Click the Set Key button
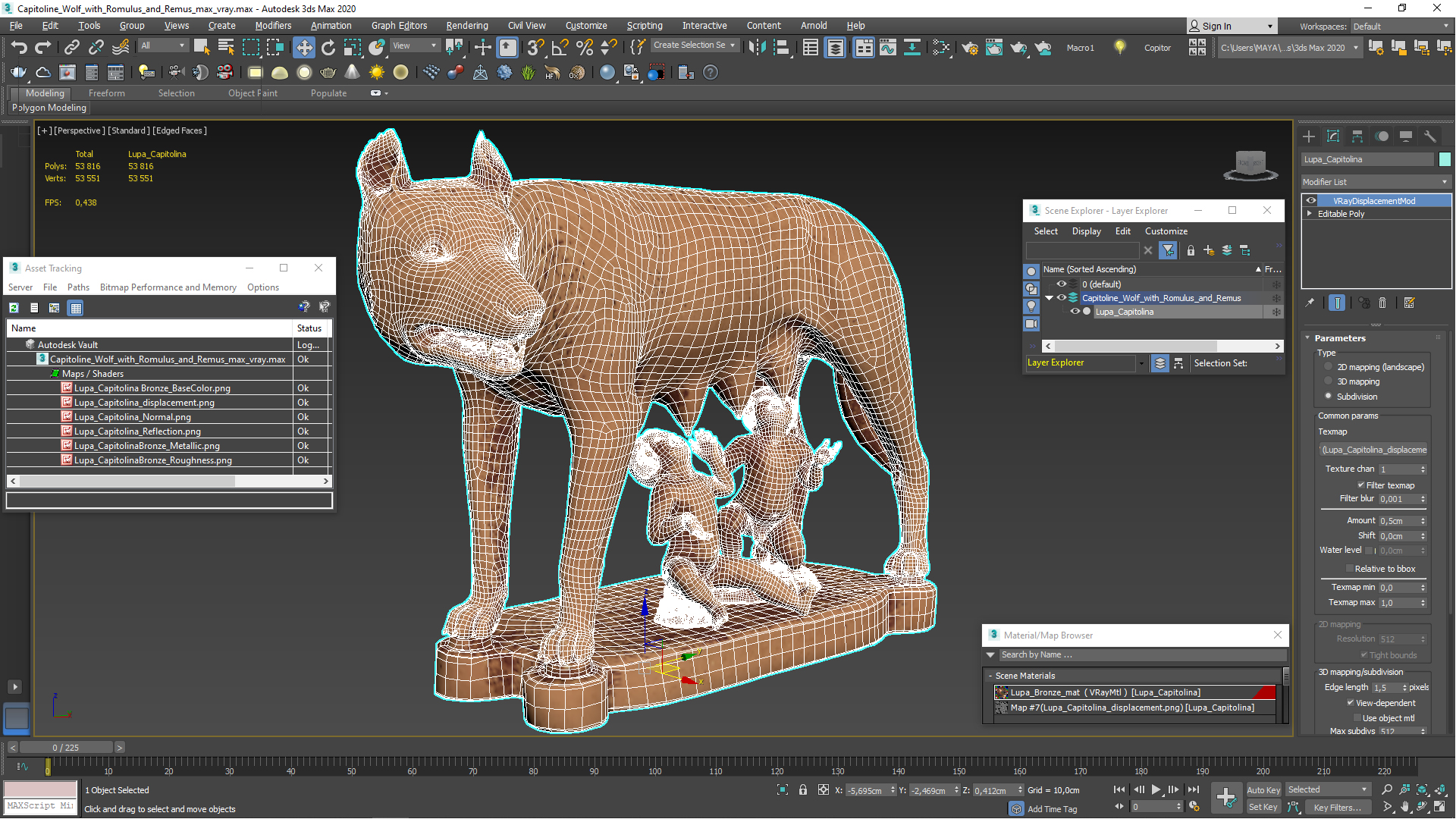Screen dimensions: 1456x819 point(1263,807)
